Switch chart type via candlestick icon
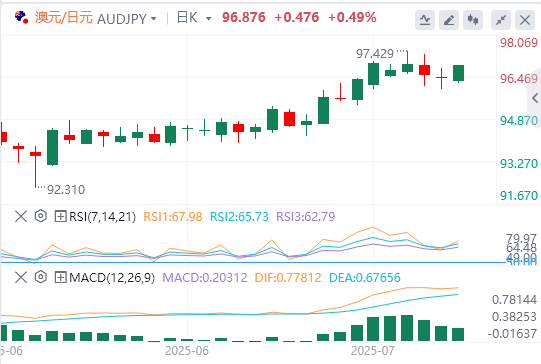This screenshot has height=364, width=541. [473, 20]
